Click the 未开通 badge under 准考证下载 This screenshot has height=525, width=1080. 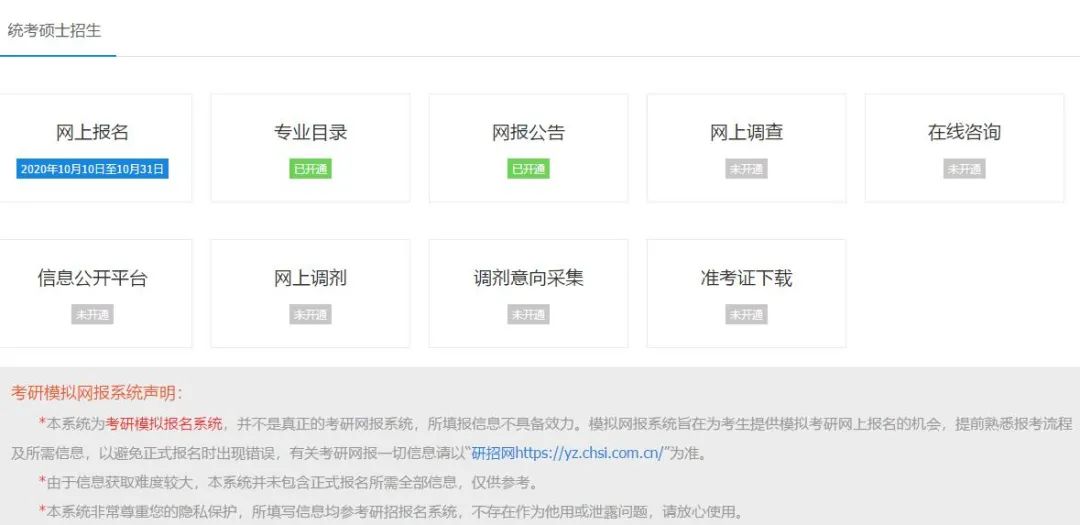point(746,314)
